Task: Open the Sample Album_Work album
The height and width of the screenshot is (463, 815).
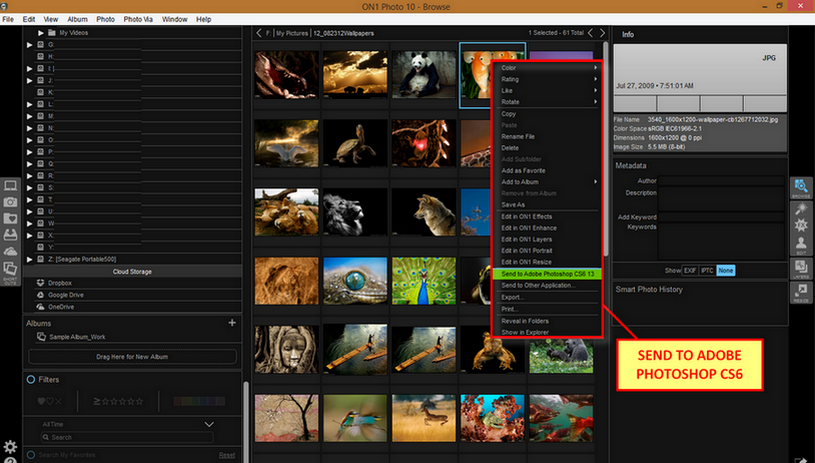Action: click(77, 337)
